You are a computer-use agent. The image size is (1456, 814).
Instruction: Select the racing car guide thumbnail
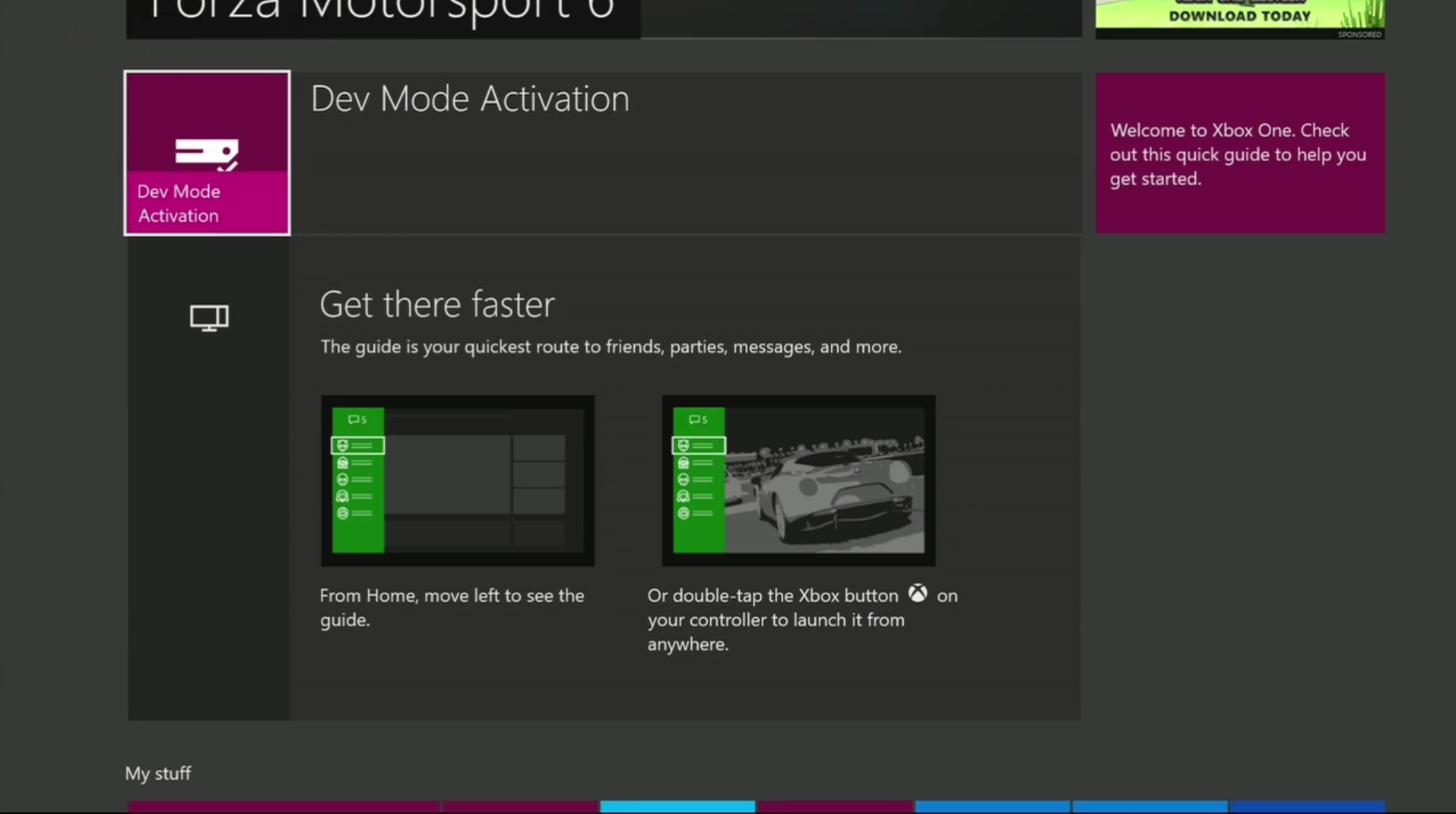click(798, 480)
